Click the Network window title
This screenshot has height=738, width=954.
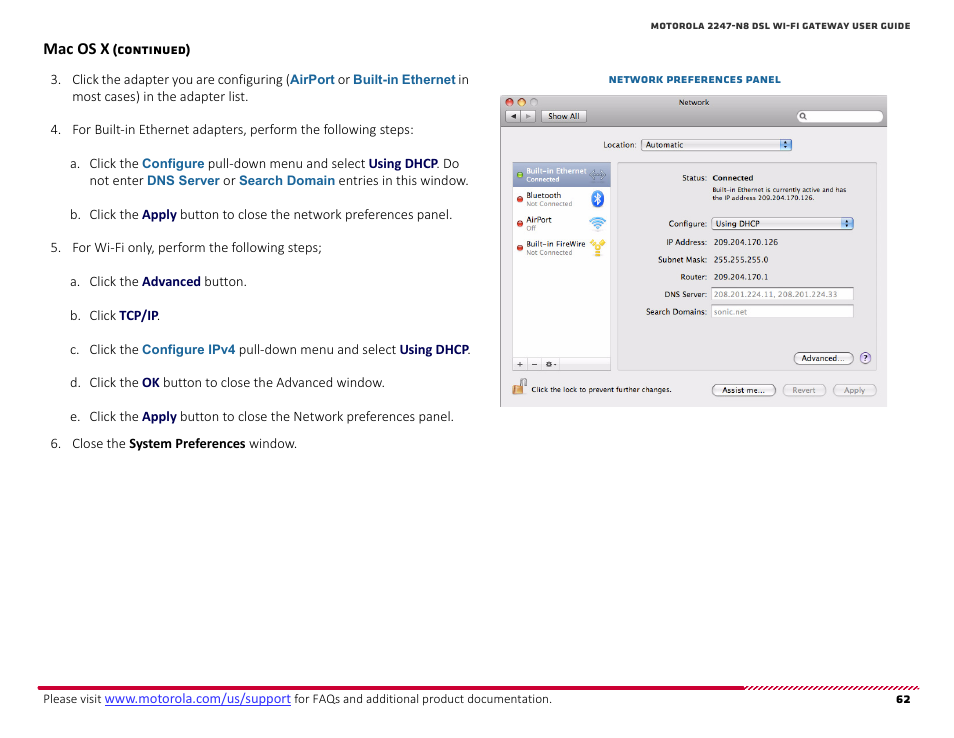pyautogui.click(x=694, y=102)
